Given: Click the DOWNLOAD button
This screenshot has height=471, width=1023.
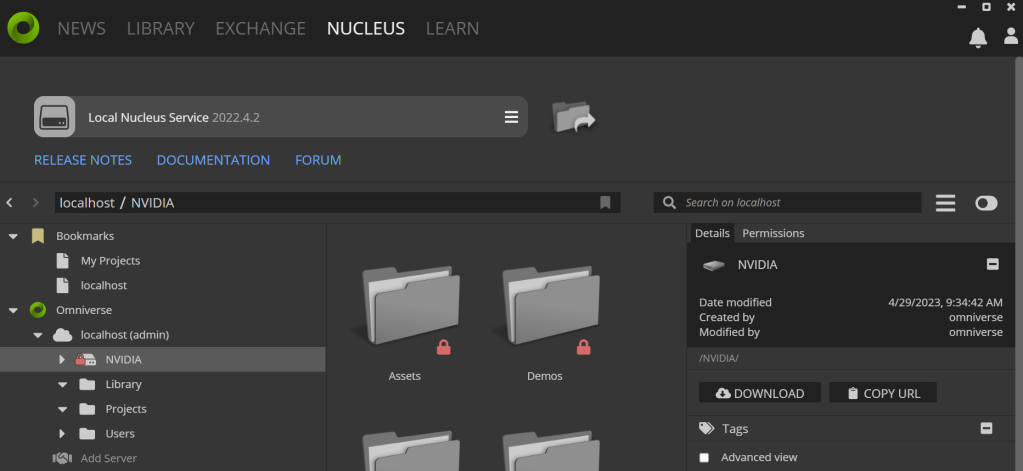Looking at the screenshot, I should pyautogui.click(x=760, y=393).
